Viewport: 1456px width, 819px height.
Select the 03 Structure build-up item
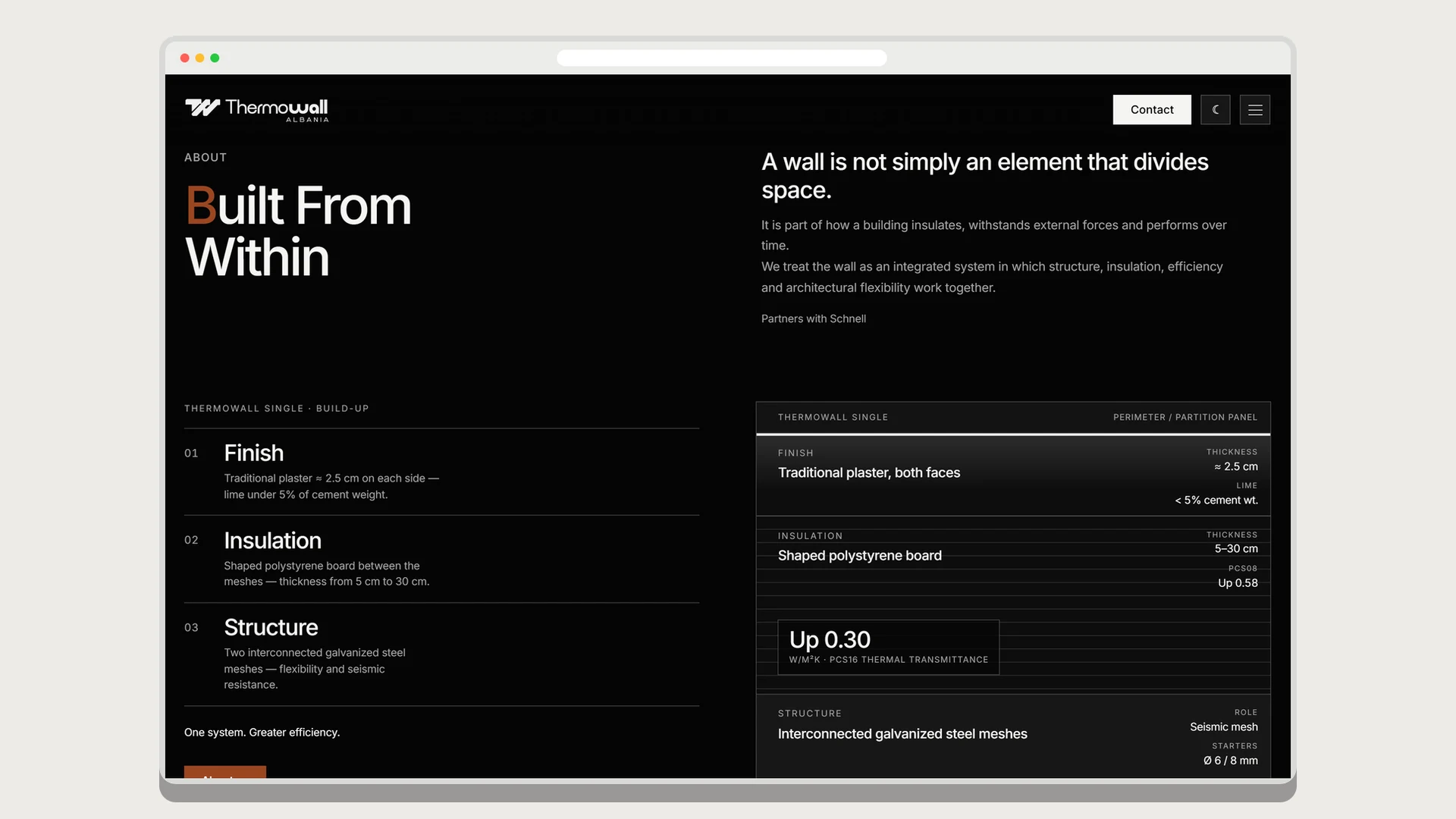click(441, 654)
